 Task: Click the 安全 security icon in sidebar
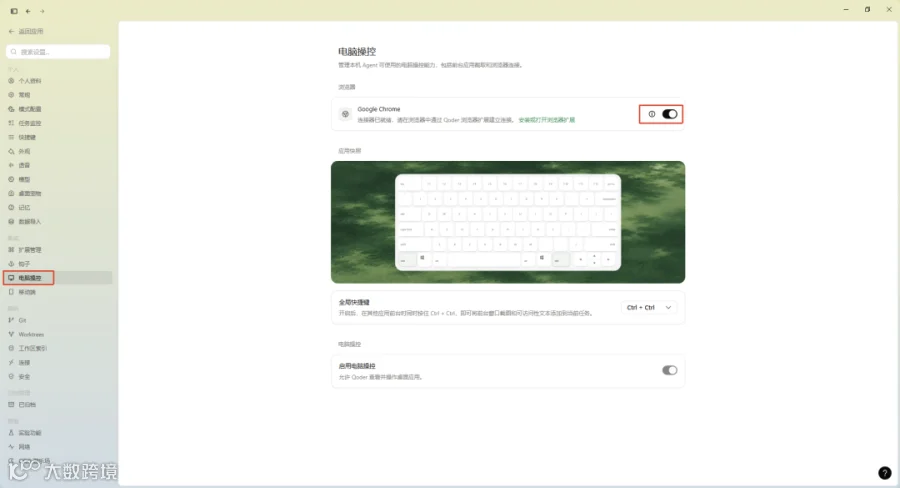coord(11,377)
